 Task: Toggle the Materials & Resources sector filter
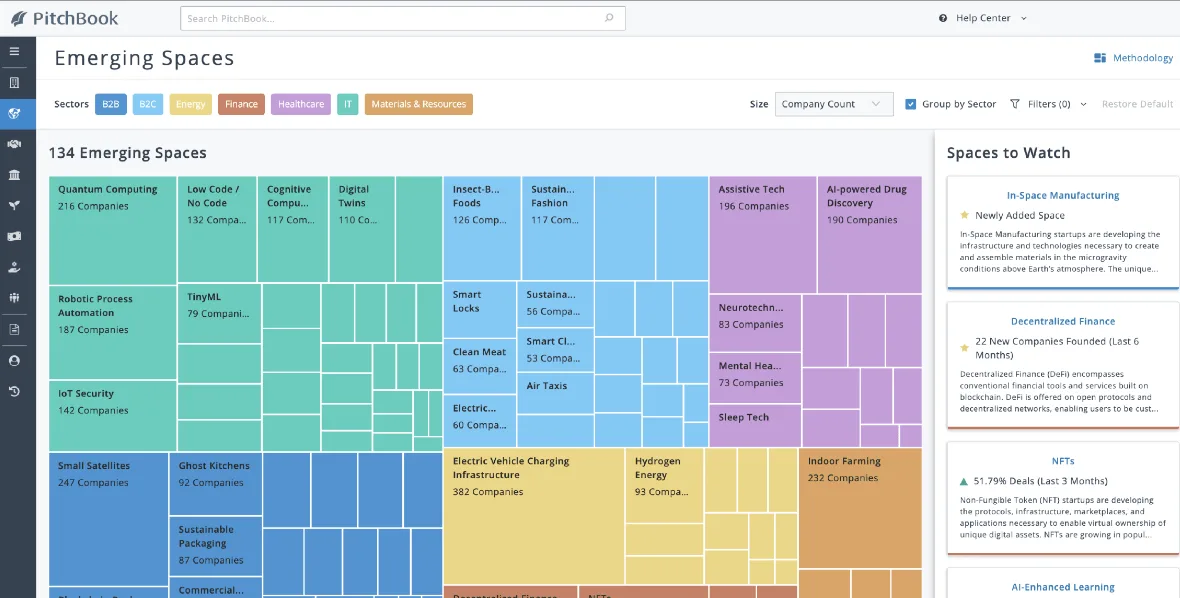[x=418, y=104]
